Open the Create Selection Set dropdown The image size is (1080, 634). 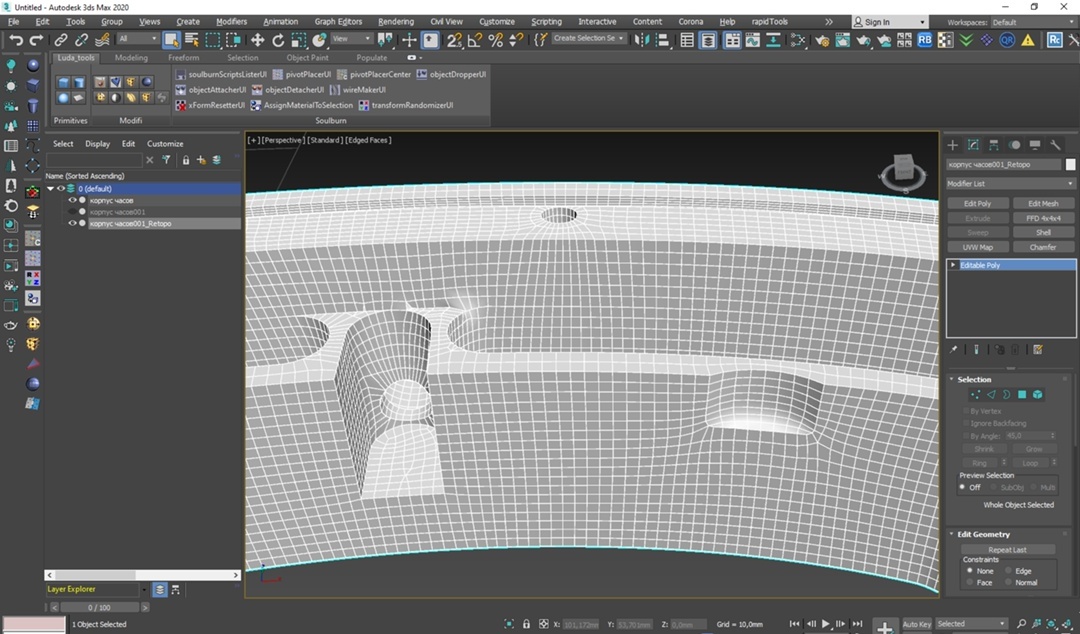point(589,39)
